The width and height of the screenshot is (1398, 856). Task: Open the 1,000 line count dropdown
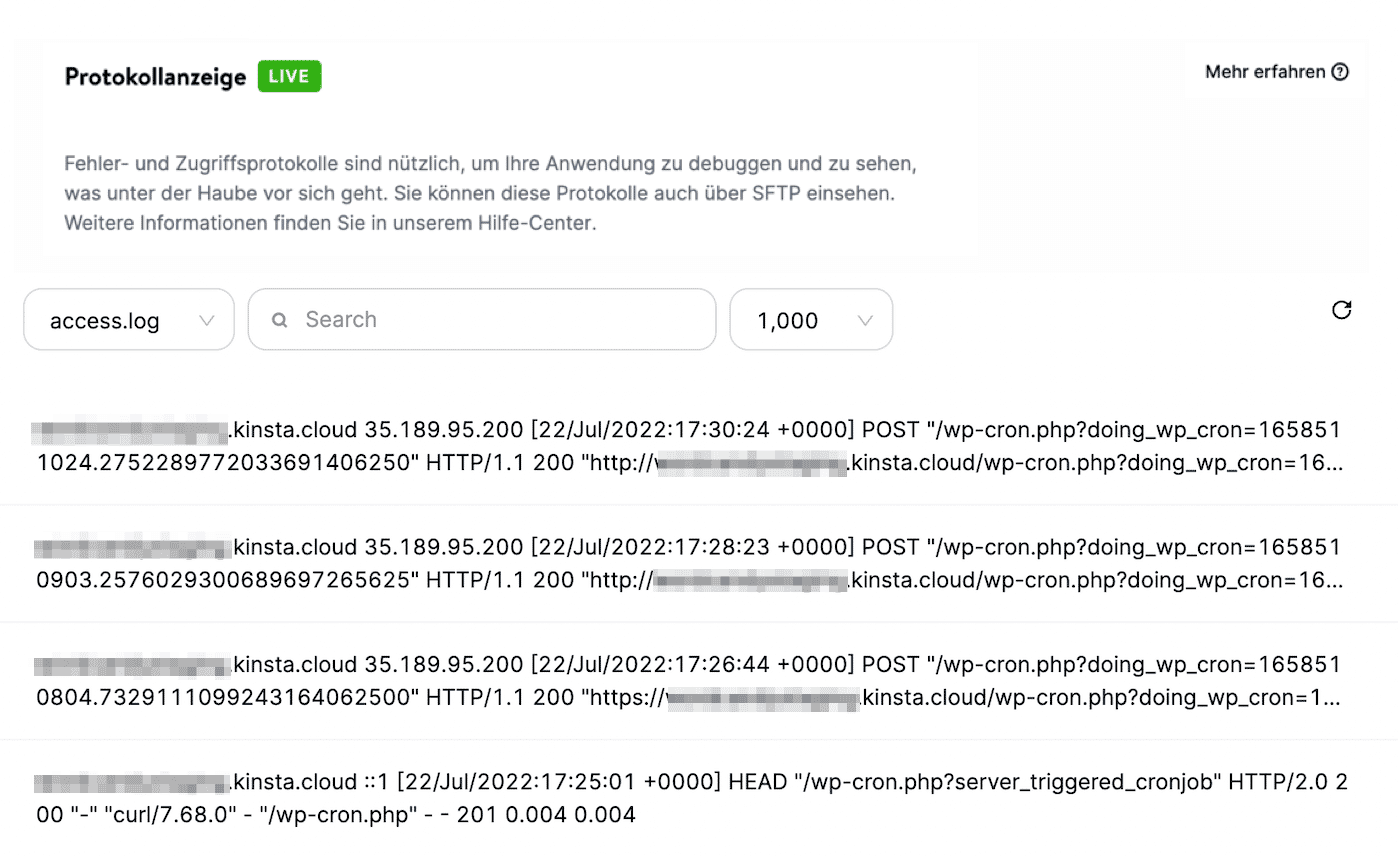coord(810,319)
